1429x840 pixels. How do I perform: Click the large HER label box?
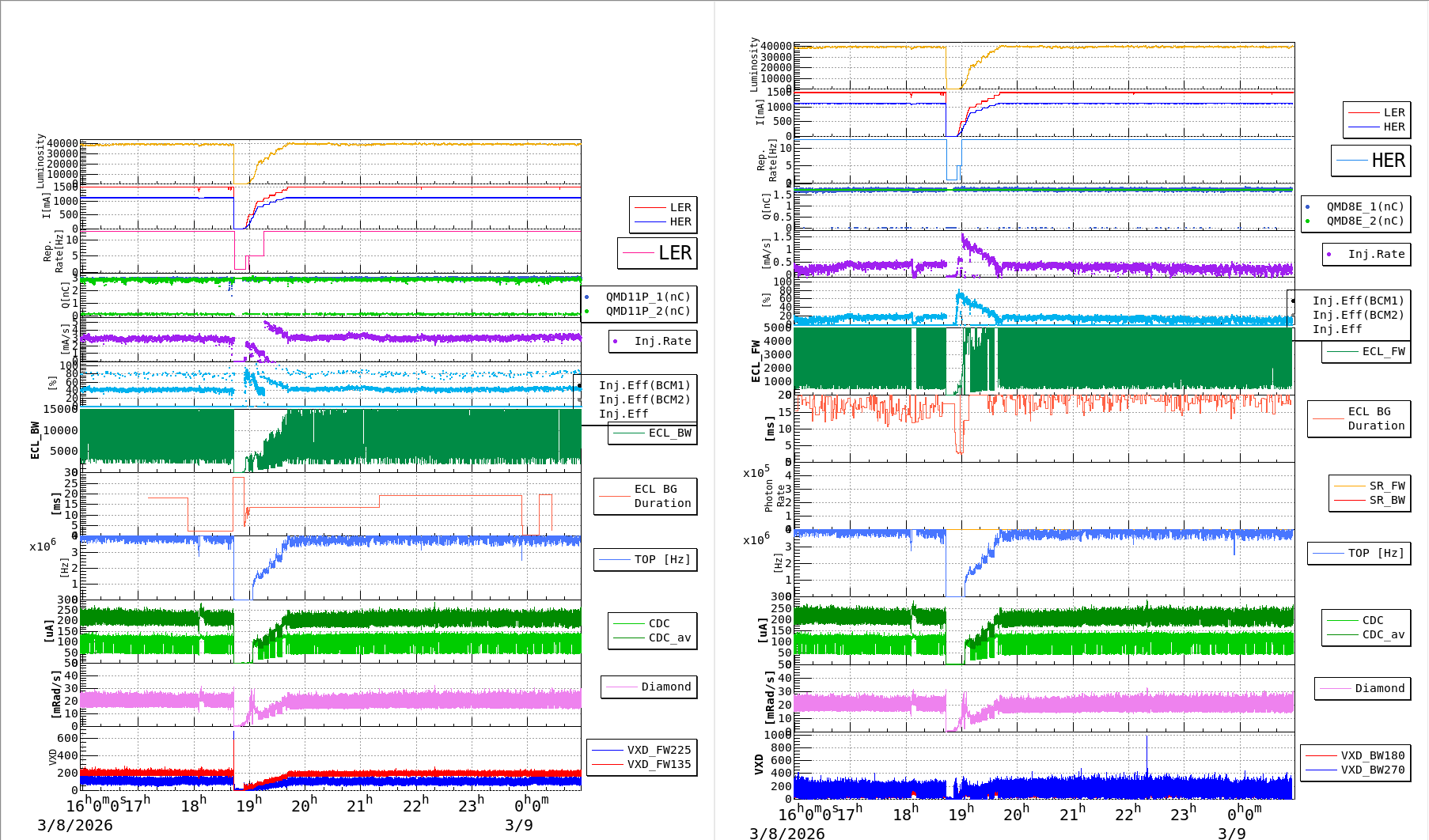[x=1370, y=161]
